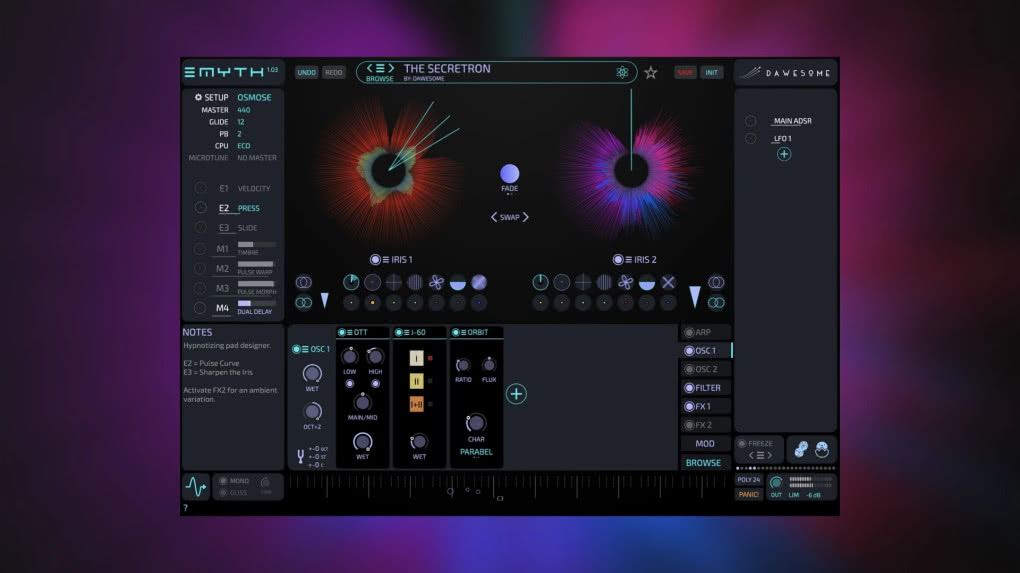Enable MONO mode toggle
Image resolution: width=1020 pixels, height=573 pixels.
(223, 481)
